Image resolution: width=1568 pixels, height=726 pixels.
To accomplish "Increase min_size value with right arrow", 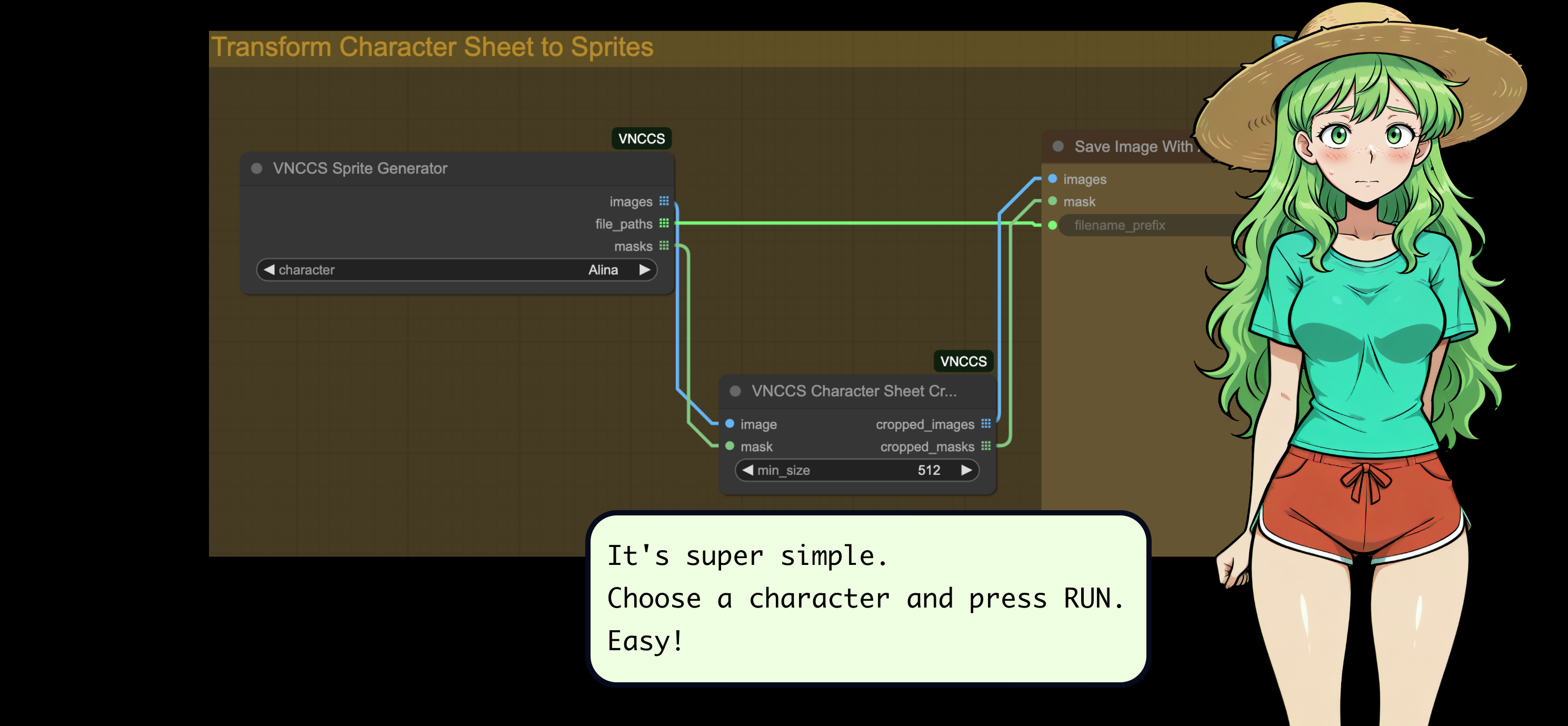I will 966,470.
